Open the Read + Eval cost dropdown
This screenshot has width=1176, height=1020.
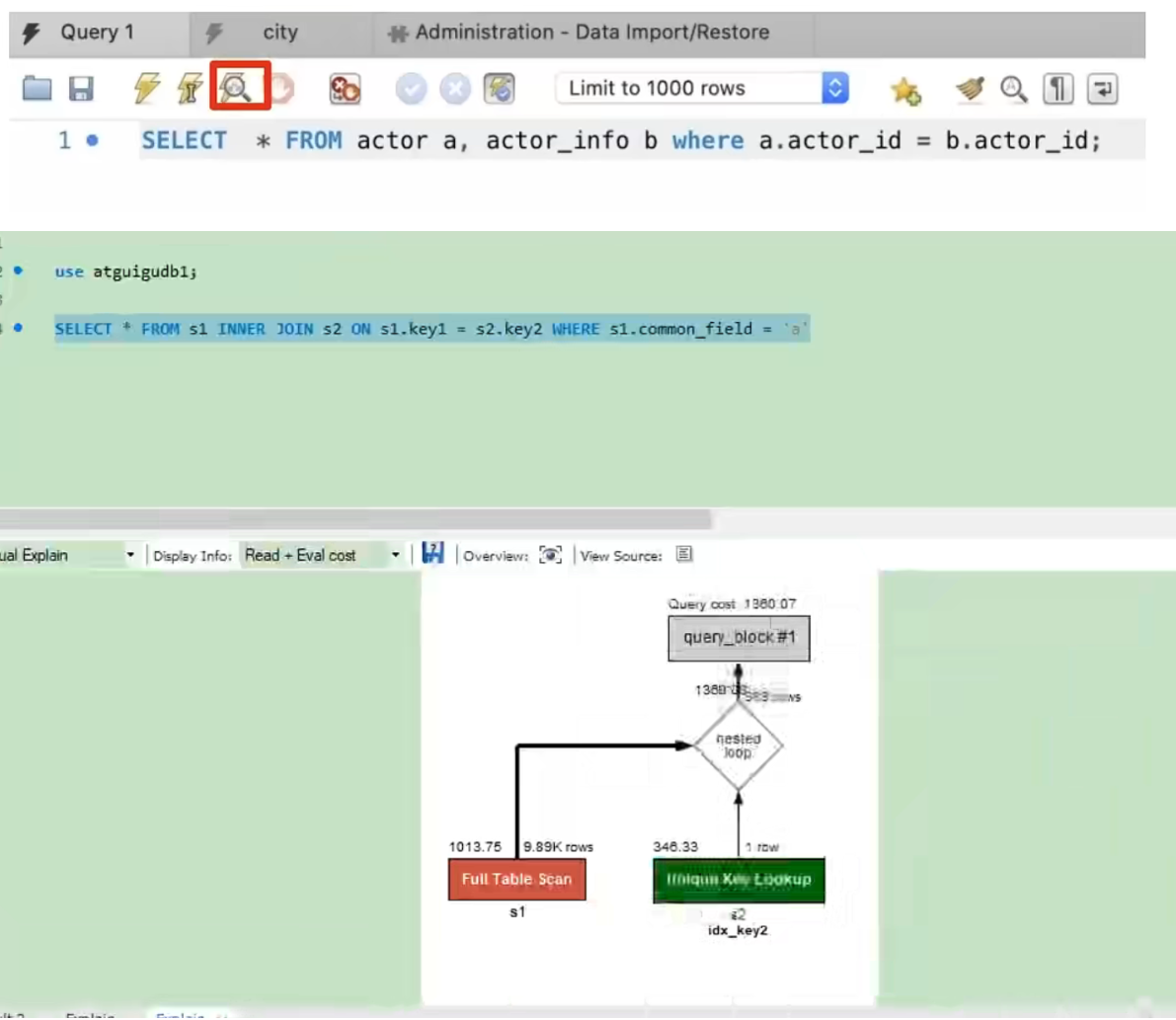click(x=395, y=555)
